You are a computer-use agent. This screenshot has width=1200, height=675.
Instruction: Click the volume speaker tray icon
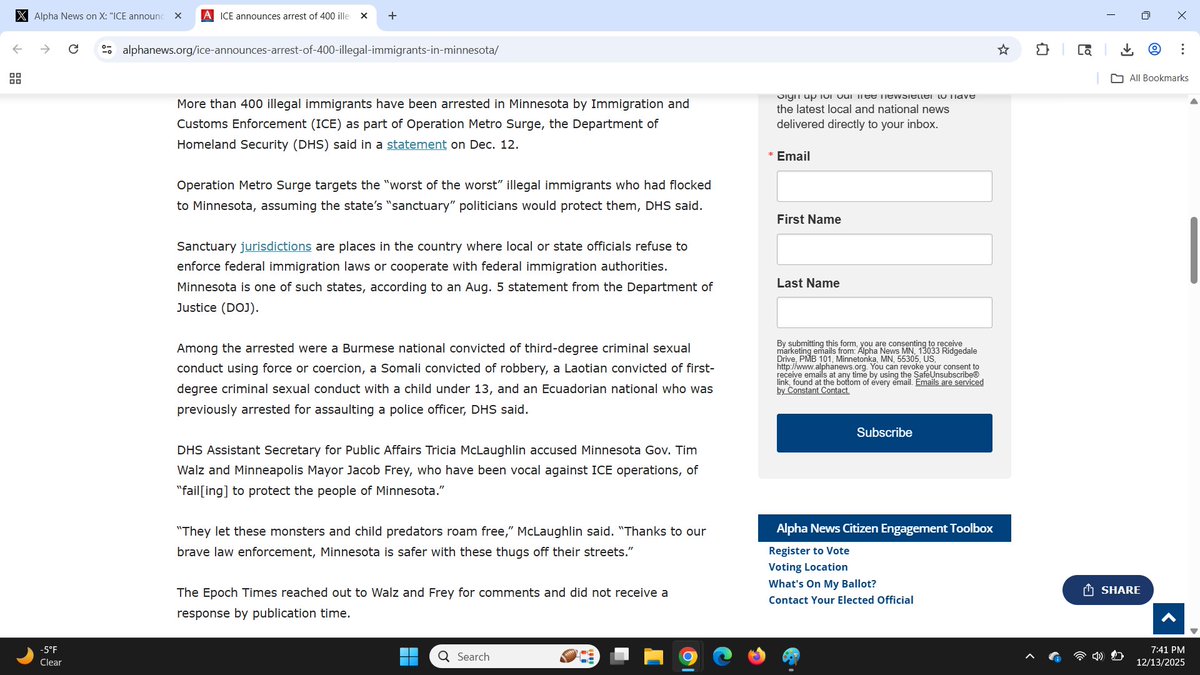click(1098, 657)
